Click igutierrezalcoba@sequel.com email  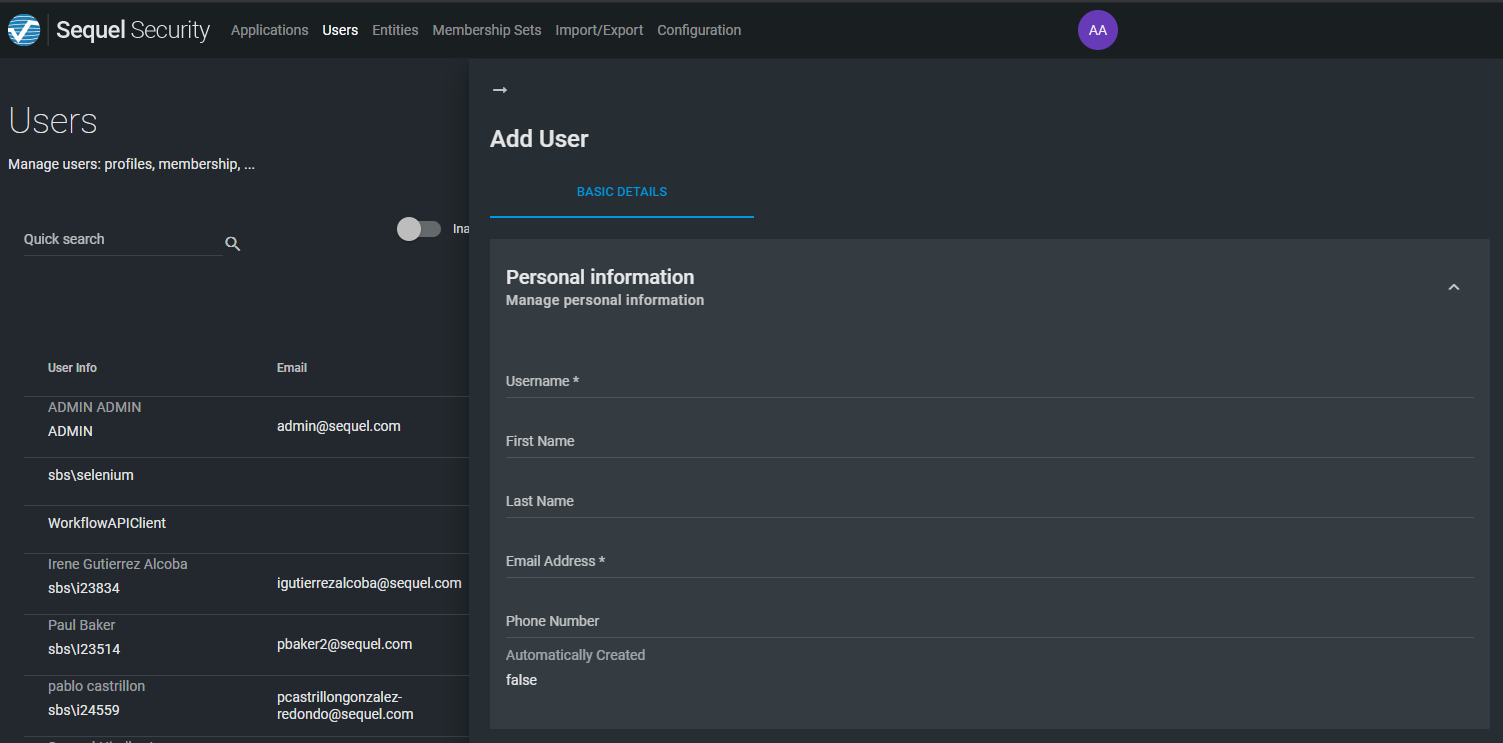(369, 583)
